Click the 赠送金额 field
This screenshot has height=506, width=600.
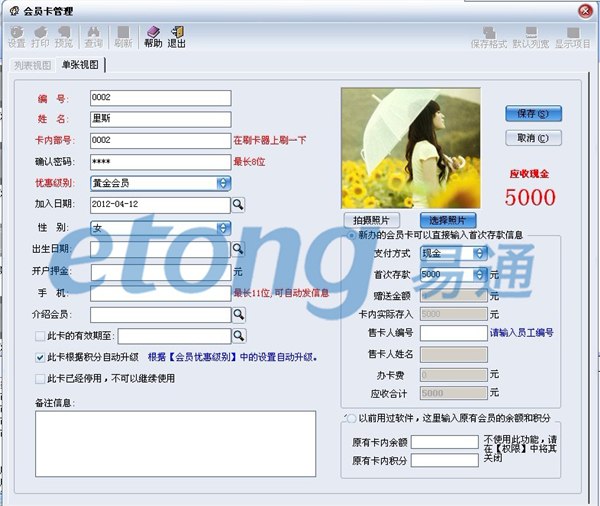tap(454, 296)
